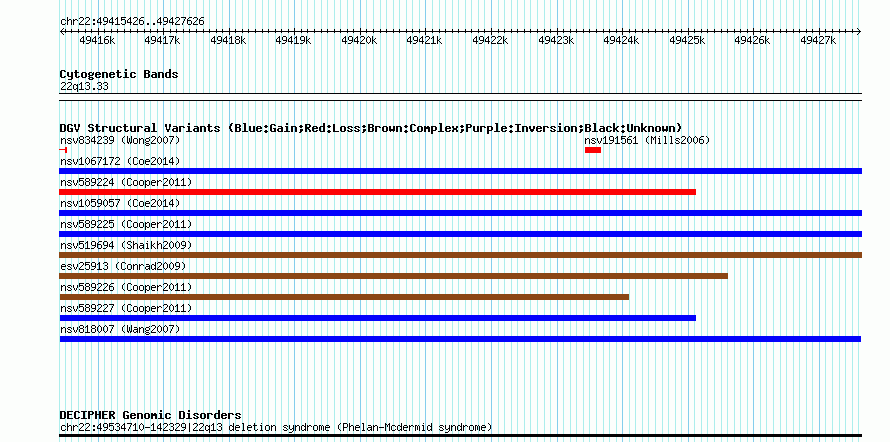Click the 49419k ruler tick label
The height and width of the screenshot is (442, 890).
click(293, 40)
